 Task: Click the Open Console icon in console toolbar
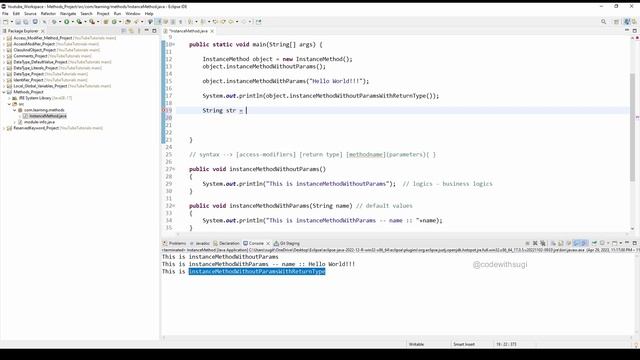pyautogui.click(x=614, y=243)
